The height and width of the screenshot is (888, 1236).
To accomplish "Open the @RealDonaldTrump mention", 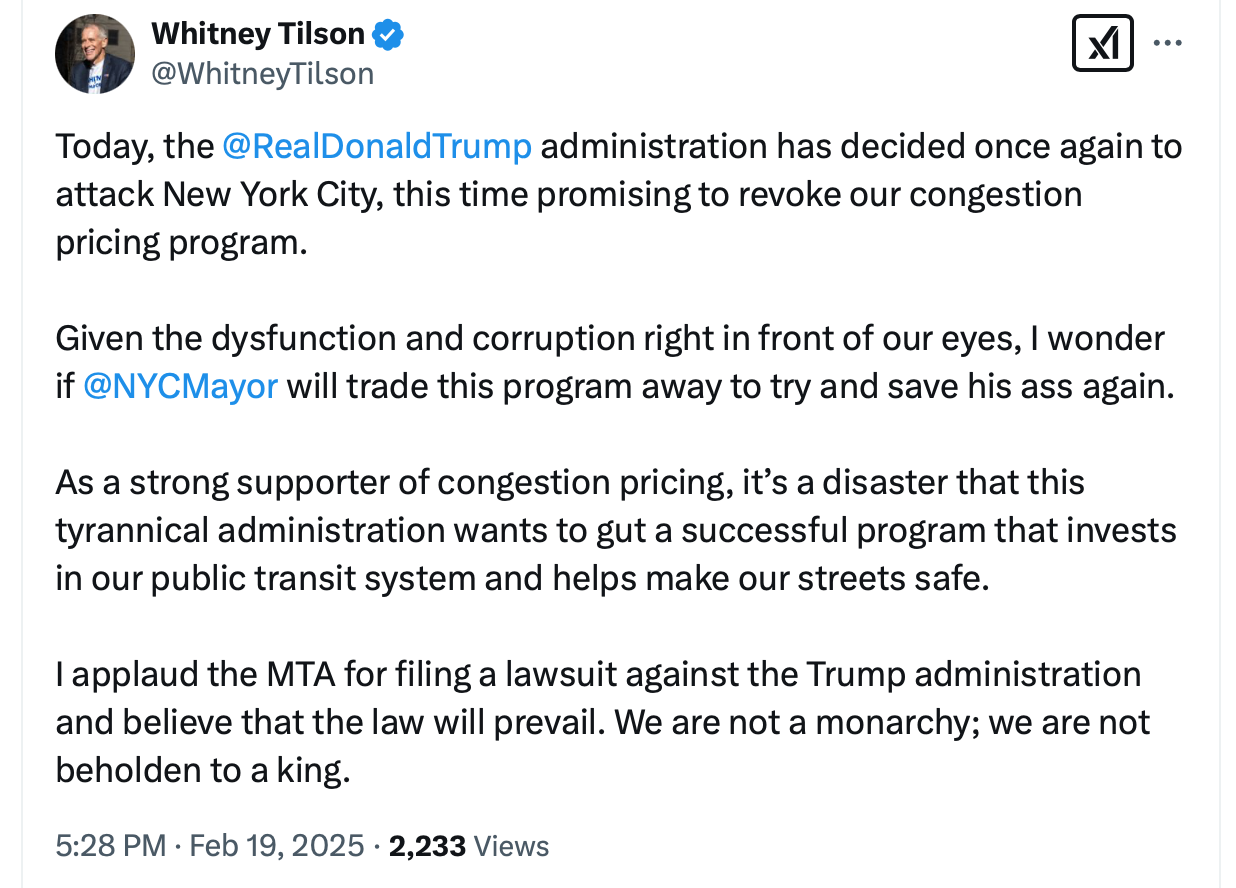I will click(x=376, y=146).
